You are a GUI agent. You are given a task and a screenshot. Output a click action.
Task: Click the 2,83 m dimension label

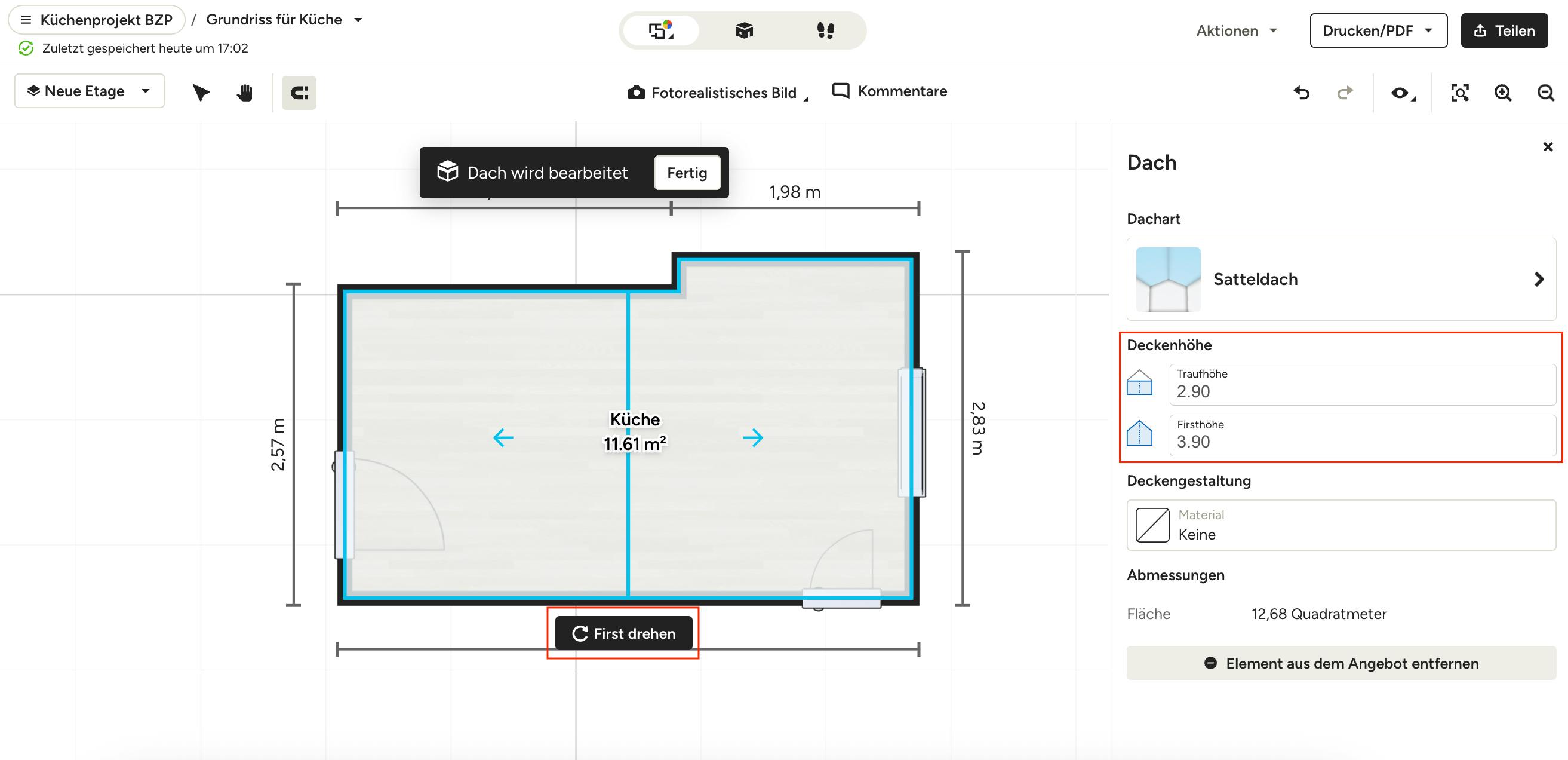[x=977, y=428]
